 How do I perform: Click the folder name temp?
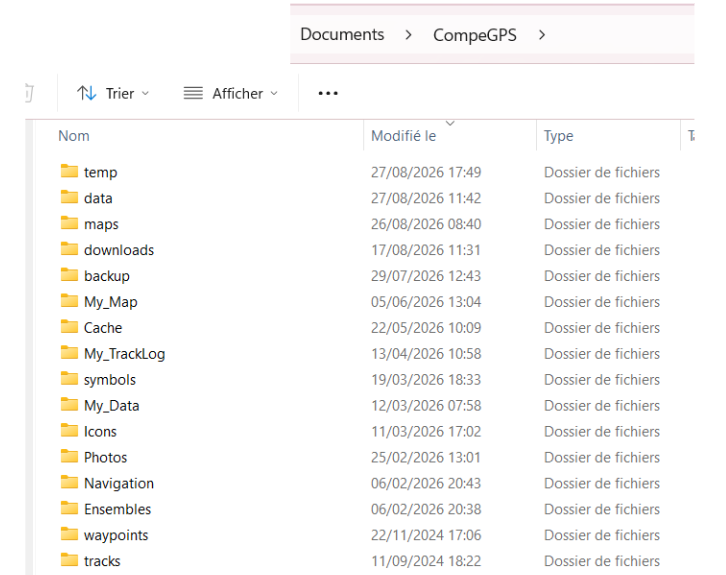coord(100,173)
